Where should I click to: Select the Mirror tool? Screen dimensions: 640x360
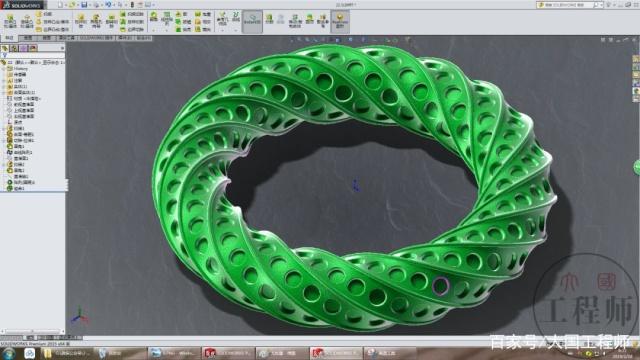coord(202,29)
